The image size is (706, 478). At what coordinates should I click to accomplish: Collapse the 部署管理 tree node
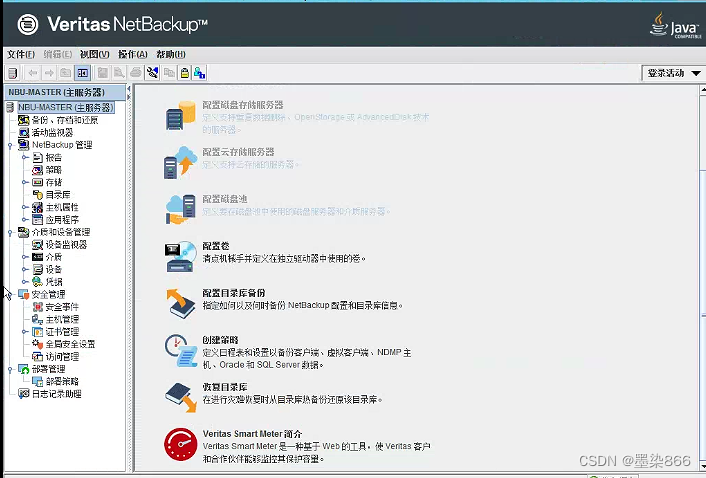(x=10, y=370)
